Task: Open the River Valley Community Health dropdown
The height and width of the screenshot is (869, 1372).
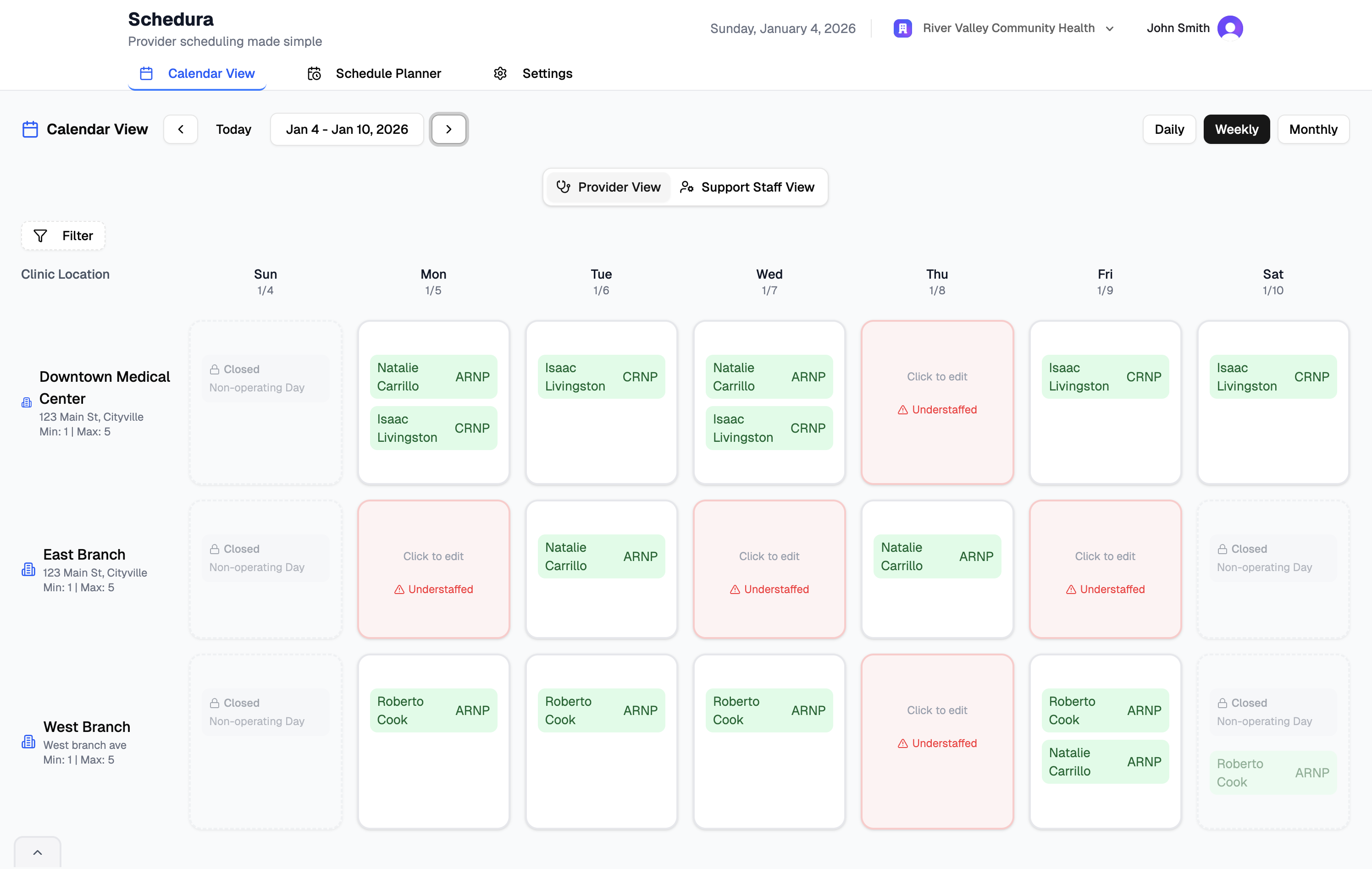Action: click(x=1003, y=28)
